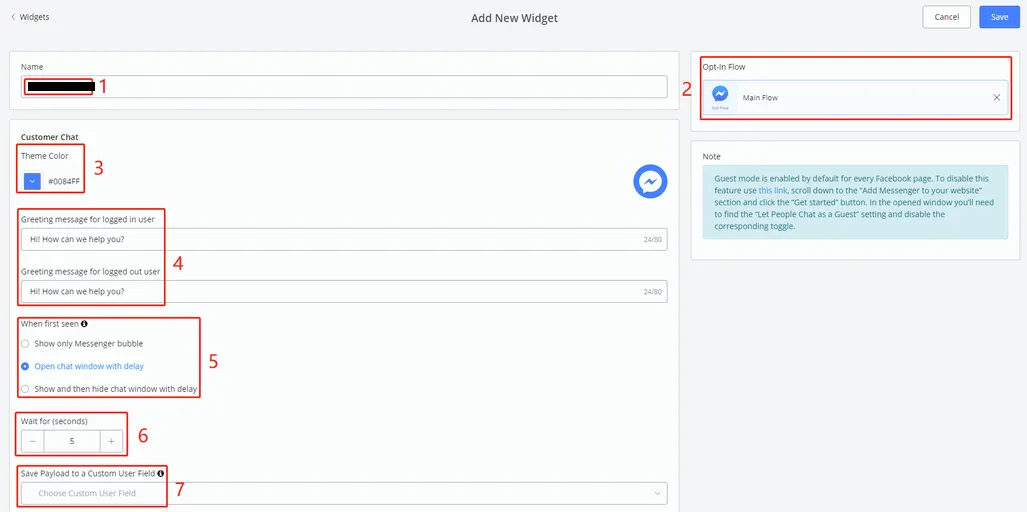This screenshot has width=1027, height=512.
Task: Select Show only Messenger bubble option
Action: tap(82, 343)
